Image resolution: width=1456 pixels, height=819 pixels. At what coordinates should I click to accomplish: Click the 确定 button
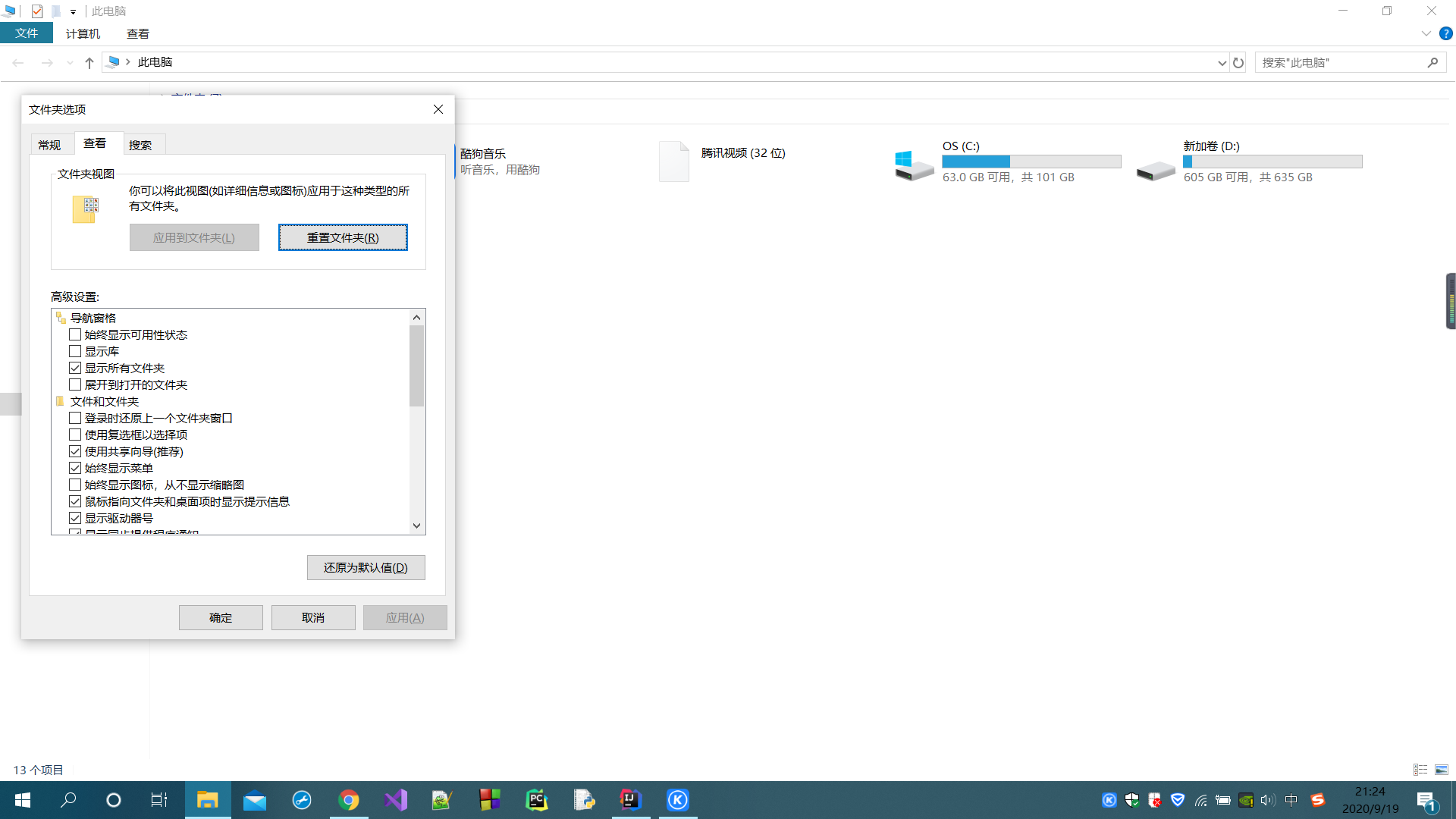pyautogui.click(x=221, y=618)
